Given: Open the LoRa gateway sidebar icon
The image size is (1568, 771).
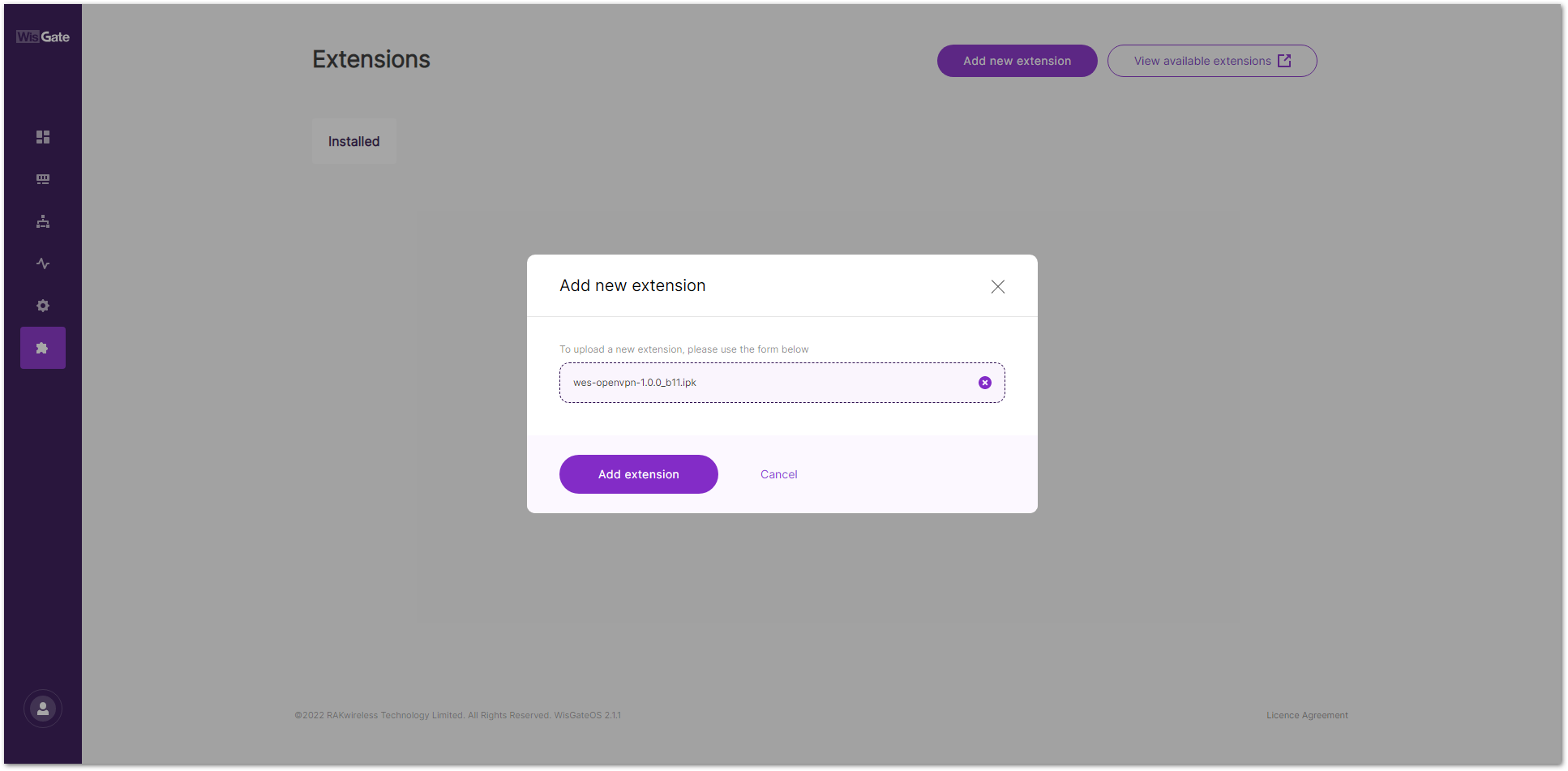Looking at the screenshot, I should click(43, 179).
